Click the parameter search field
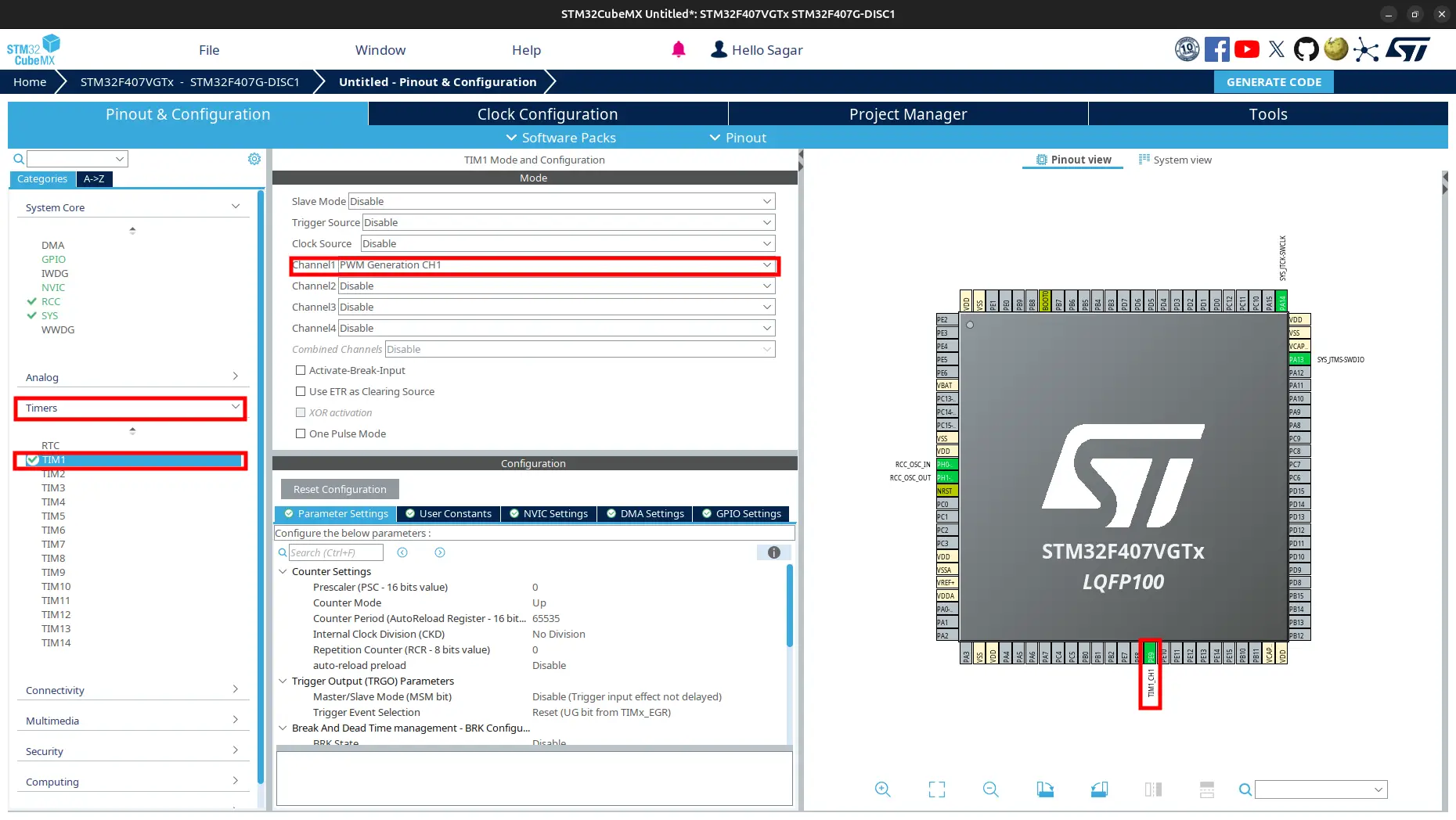Image resolution: width=1456 pixels, height=820 pixels. pos(336,552)
